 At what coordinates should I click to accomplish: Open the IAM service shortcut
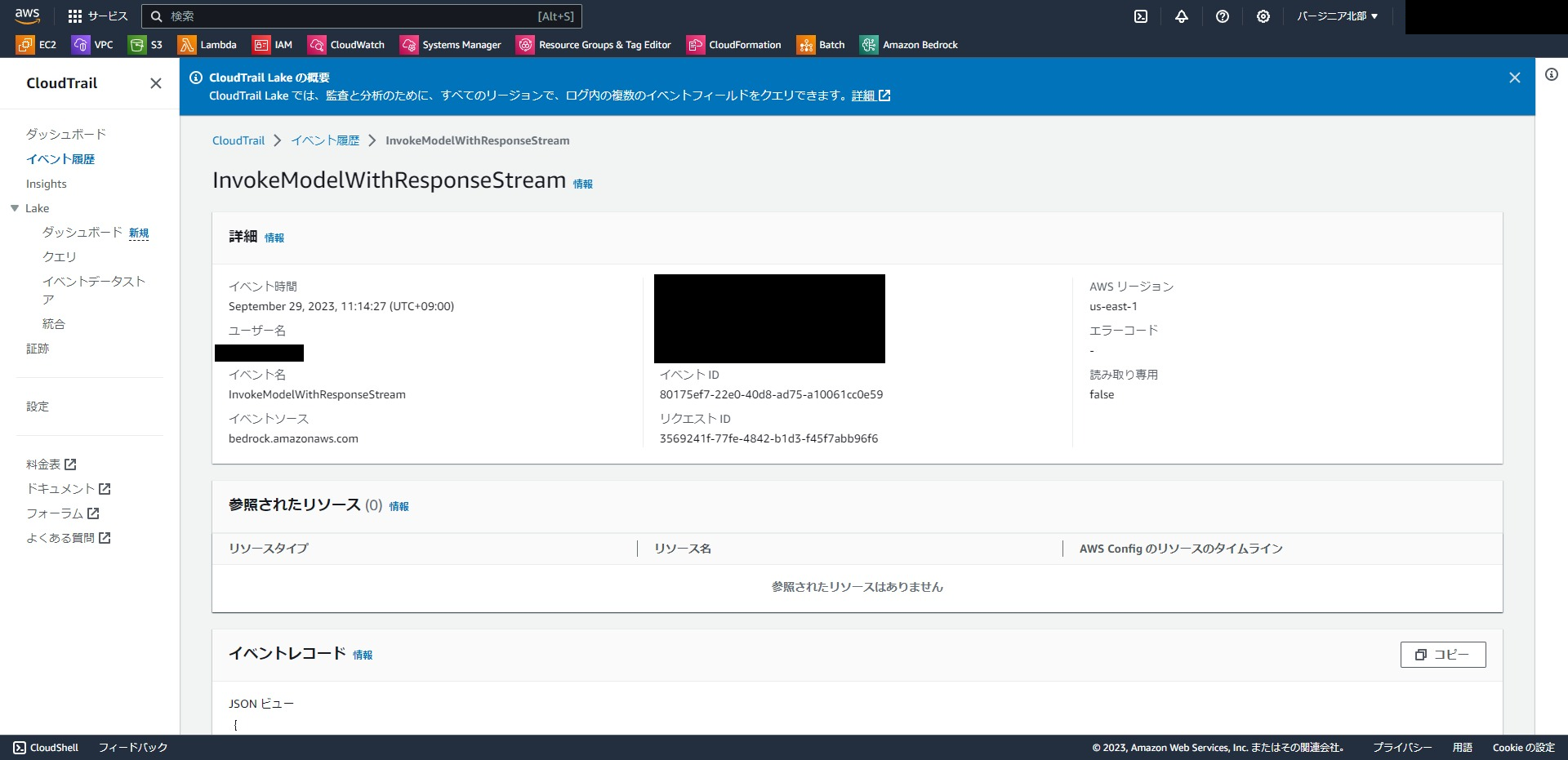273,45
